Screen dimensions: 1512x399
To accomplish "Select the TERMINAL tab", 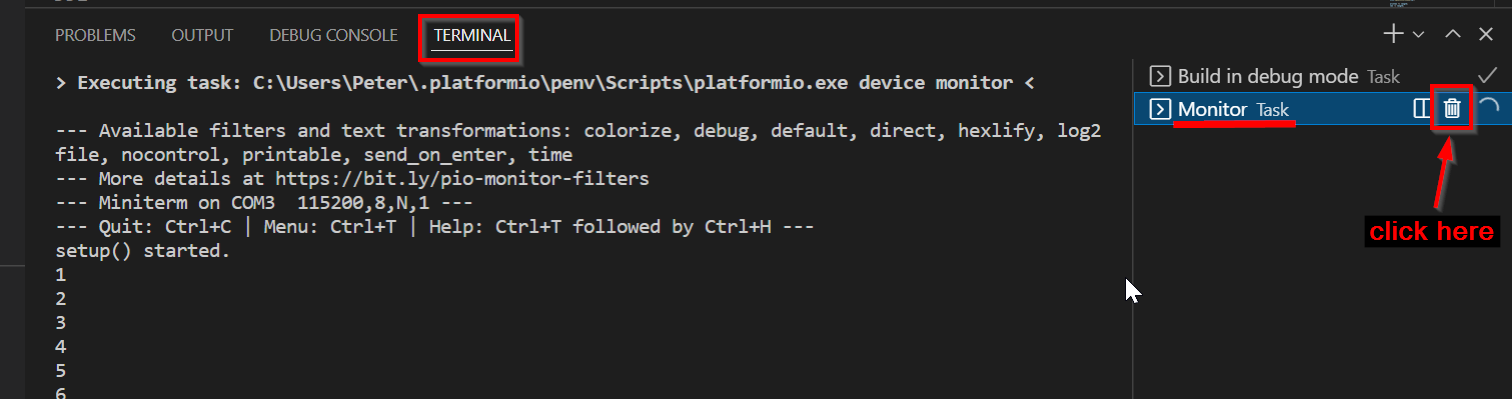I will [x=472, y=35].
